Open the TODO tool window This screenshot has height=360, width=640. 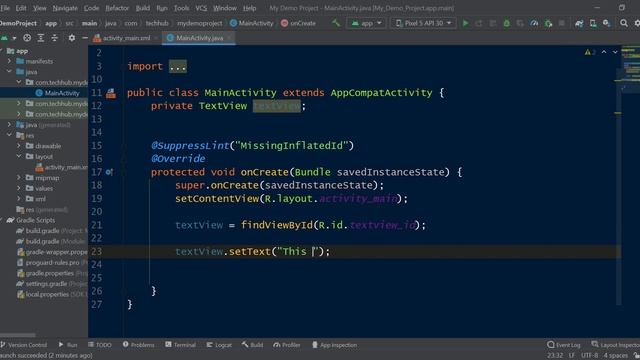point(100,345)
